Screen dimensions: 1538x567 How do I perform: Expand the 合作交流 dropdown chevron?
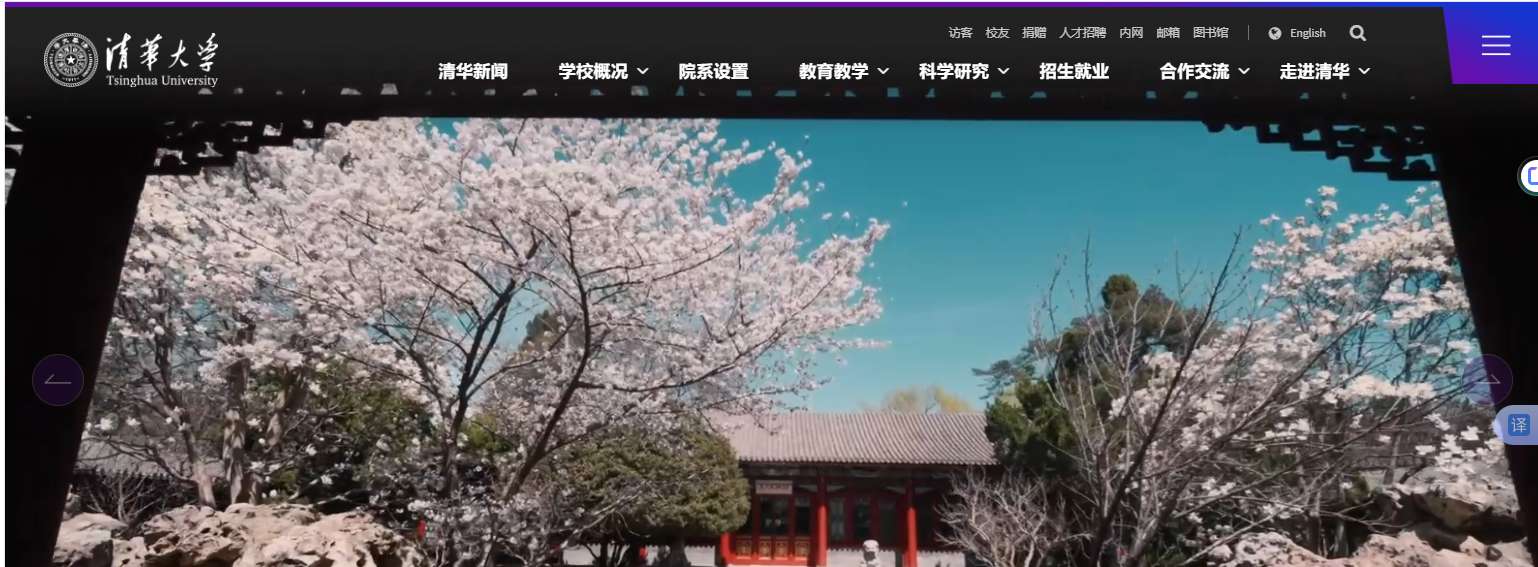[1244, 71]
